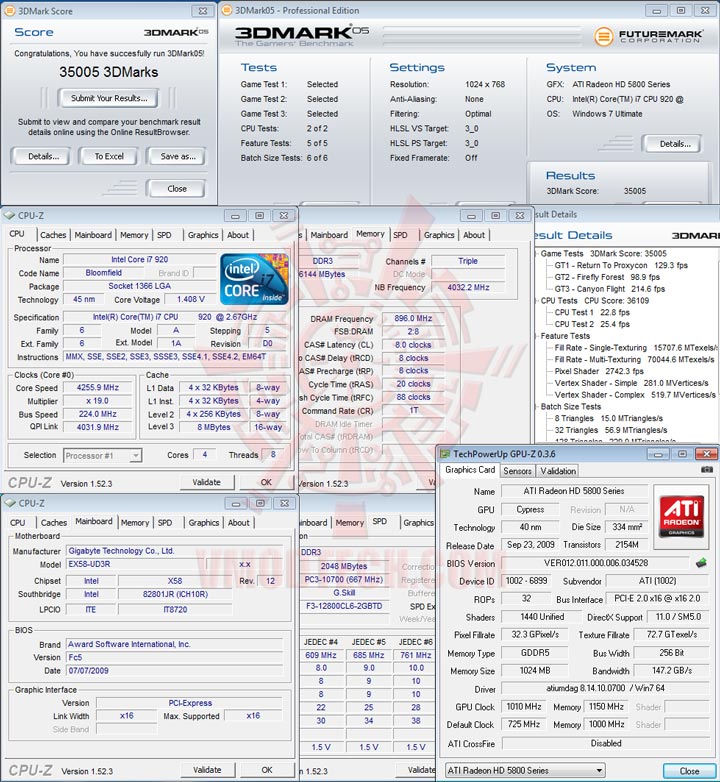Click the Close button in GPU-Z
Viewport: 720px width, 782px height.
(x=689, y=771)
